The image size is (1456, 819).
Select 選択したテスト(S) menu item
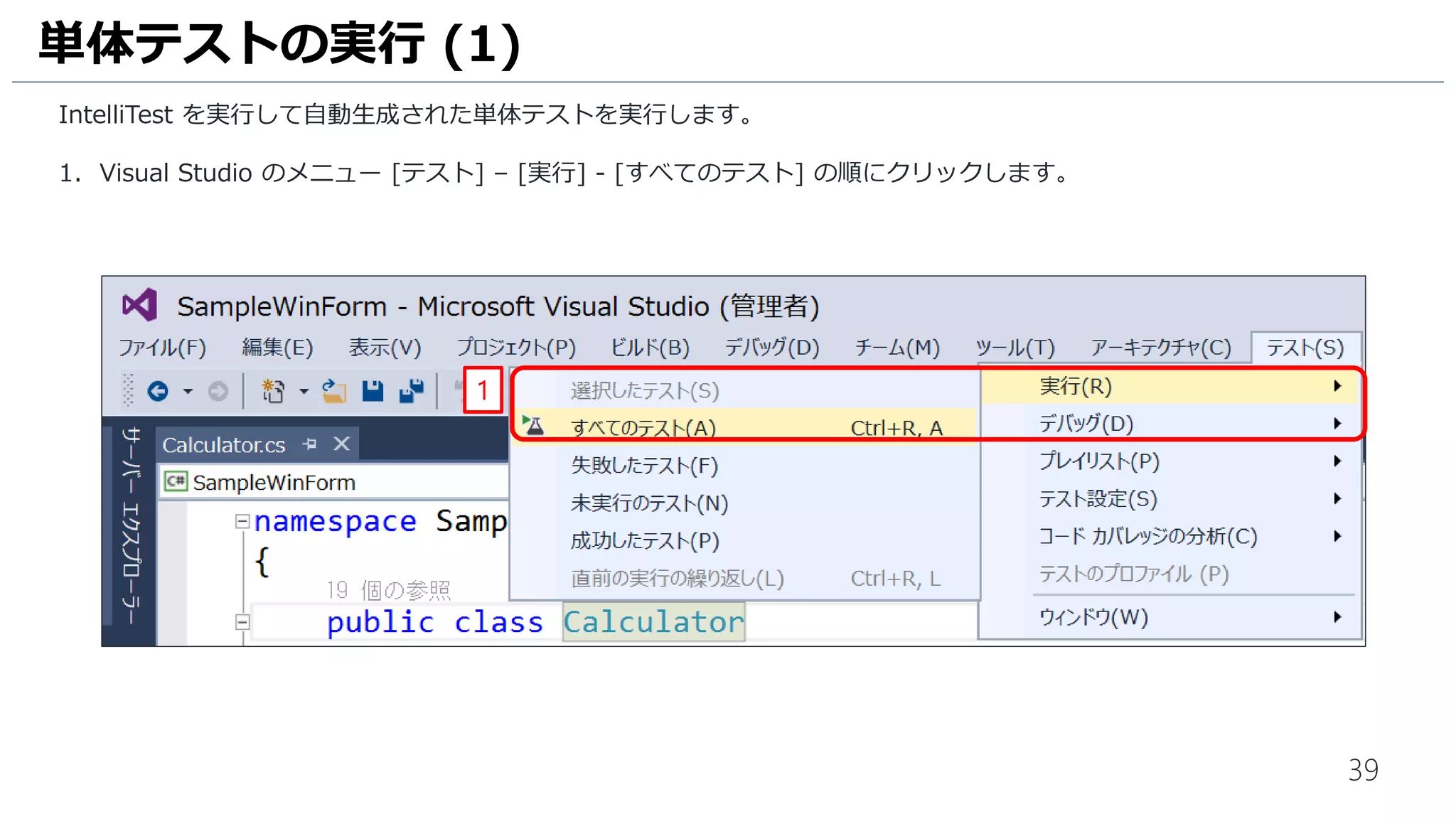[745, 390]
